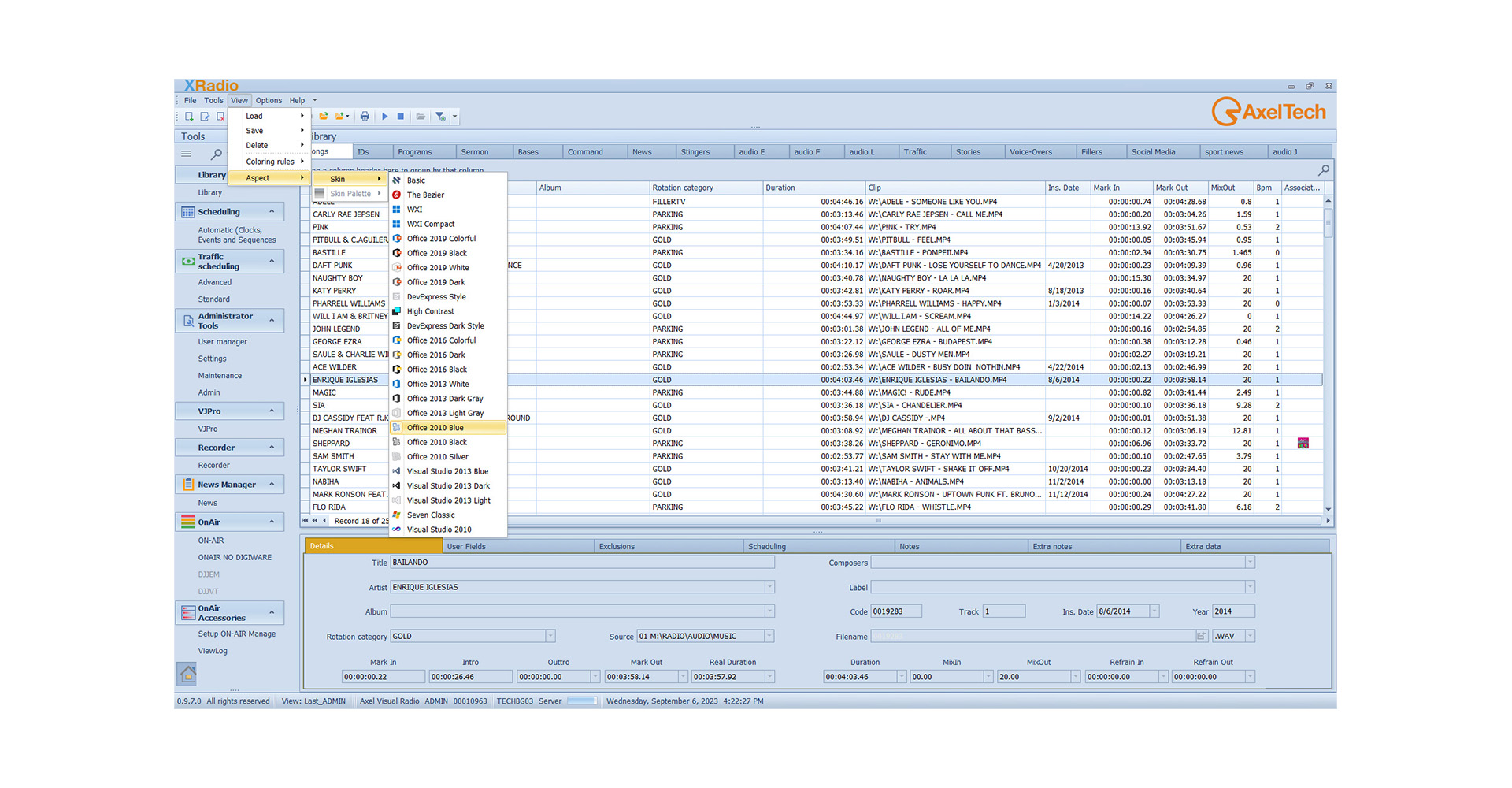Click the new record toolbar icon
1512x788 pixels.
[189, 117]
